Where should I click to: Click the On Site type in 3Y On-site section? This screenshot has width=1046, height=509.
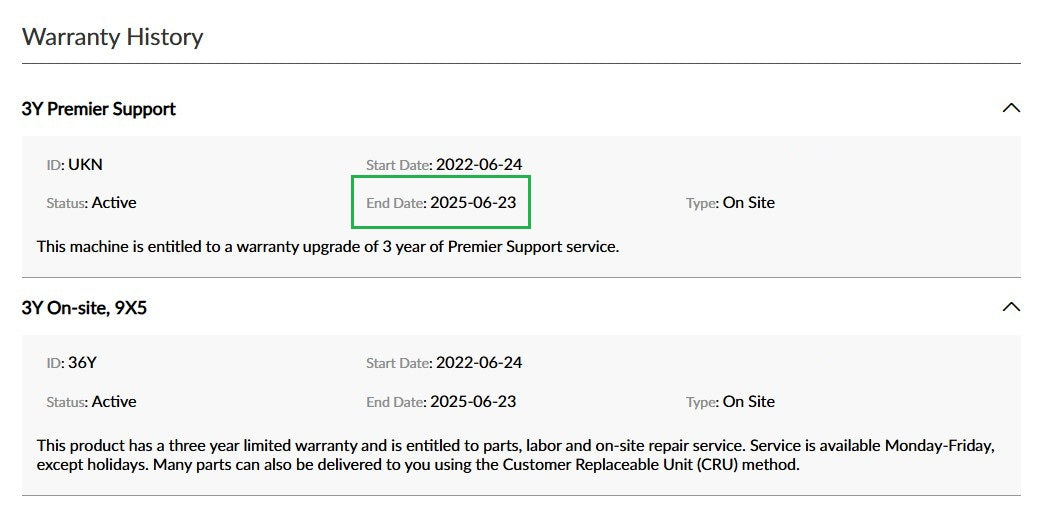coord(749,401)
